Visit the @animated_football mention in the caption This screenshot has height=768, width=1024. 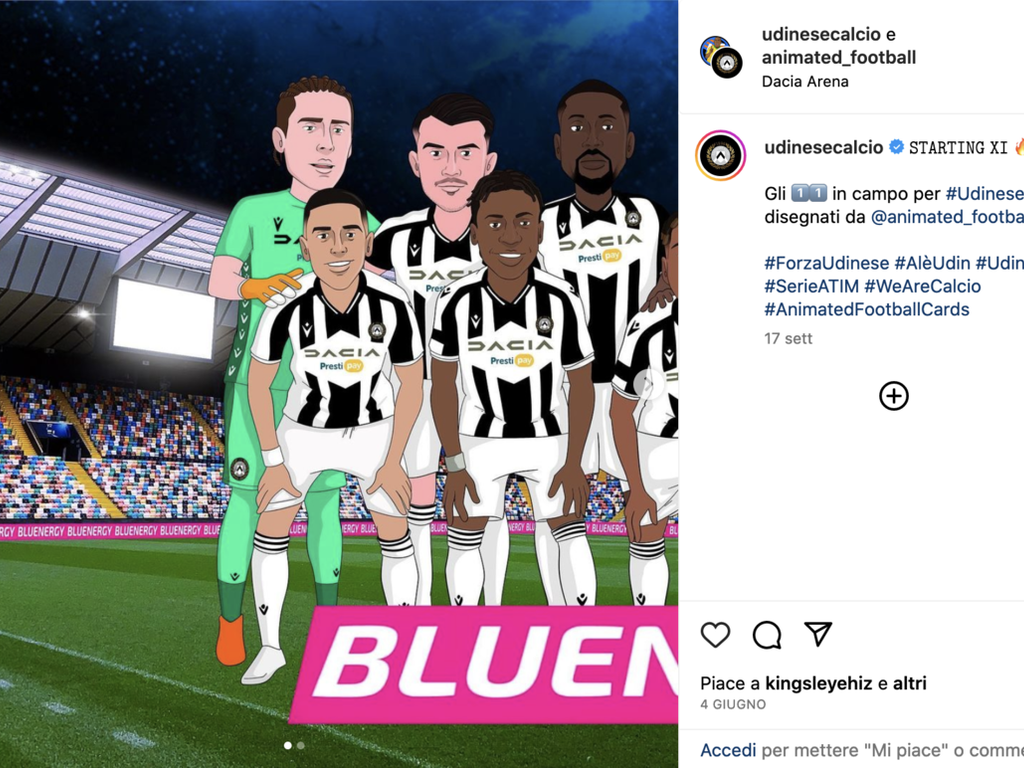947,217
